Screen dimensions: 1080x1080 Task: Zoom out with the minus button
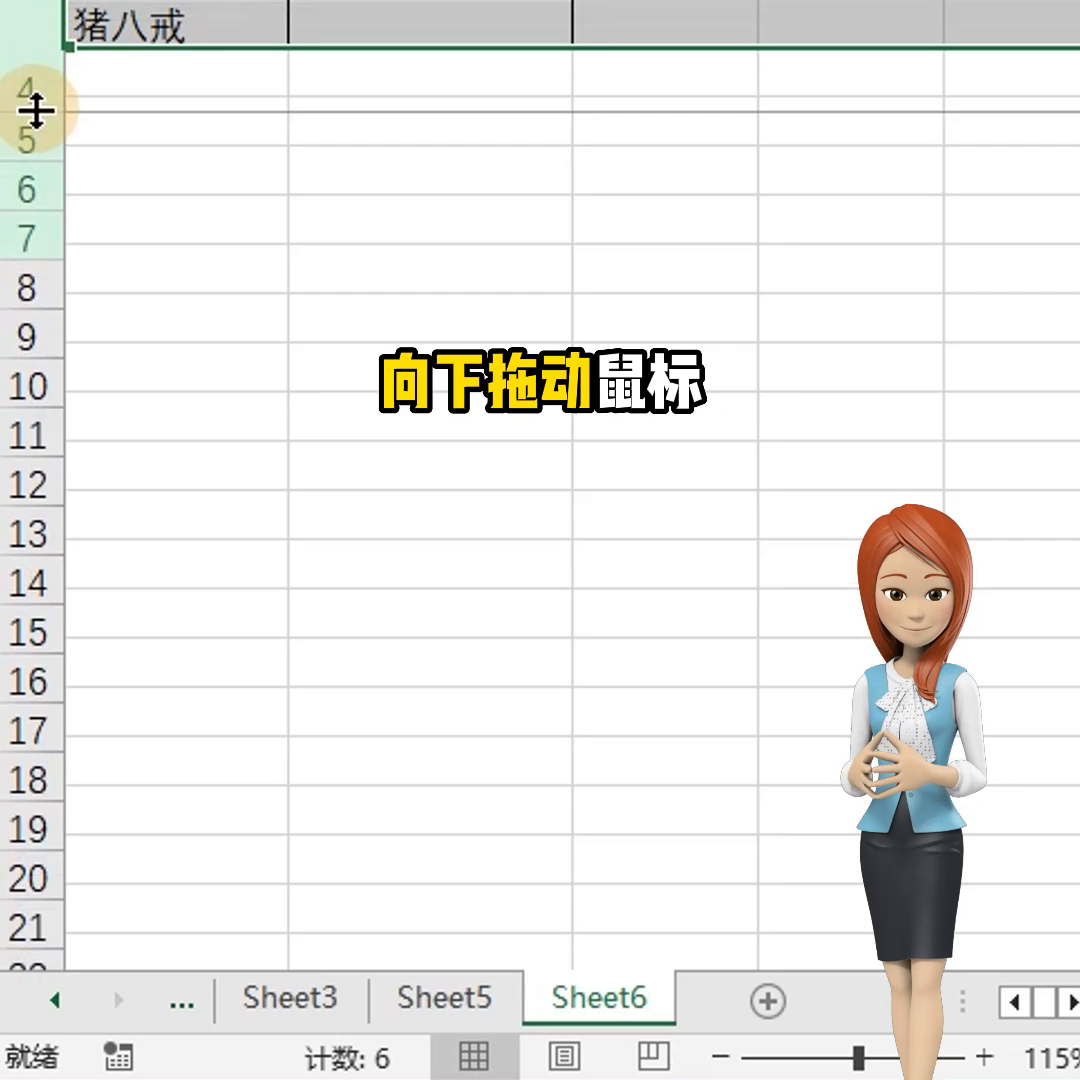[720, 1057]
